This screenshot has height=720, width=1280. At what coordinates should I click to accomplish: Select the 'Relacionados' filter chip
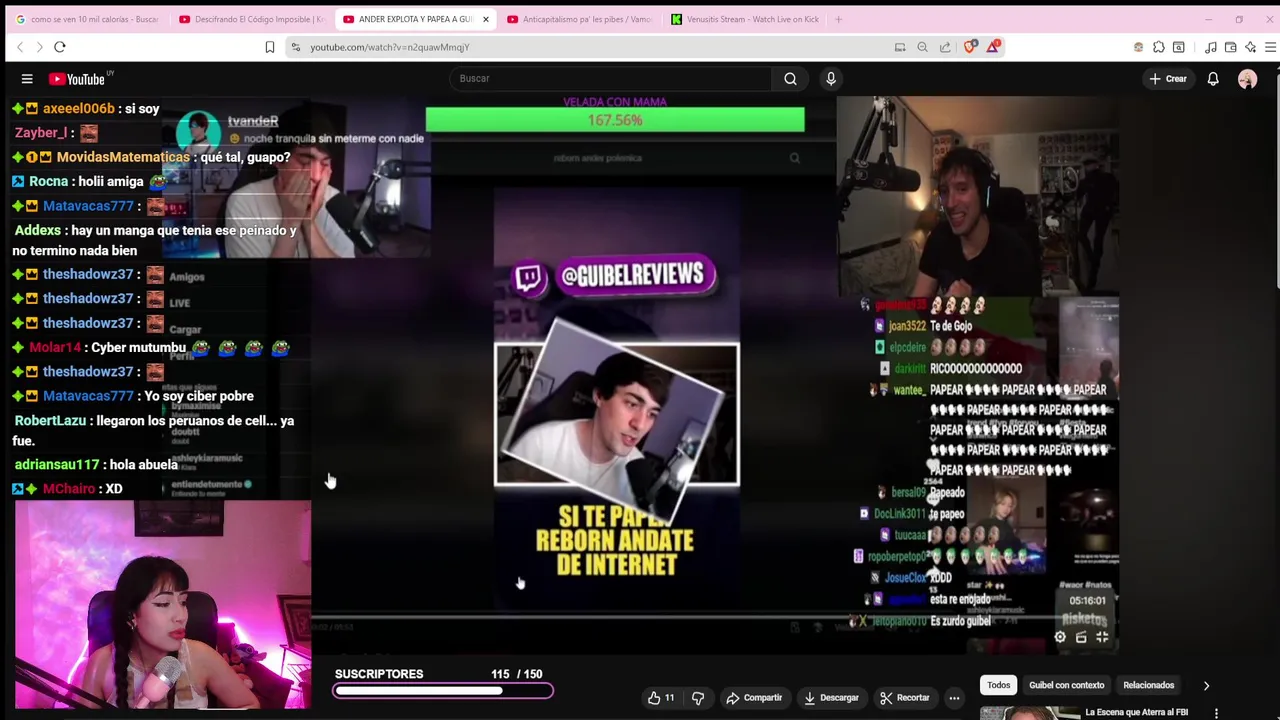1148,685
